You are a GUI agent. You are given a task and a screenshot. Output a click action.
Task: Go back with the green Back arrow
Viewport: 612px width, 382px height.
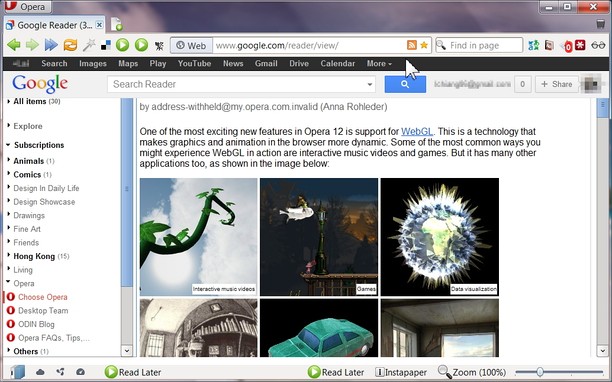(x=14, y=45)
